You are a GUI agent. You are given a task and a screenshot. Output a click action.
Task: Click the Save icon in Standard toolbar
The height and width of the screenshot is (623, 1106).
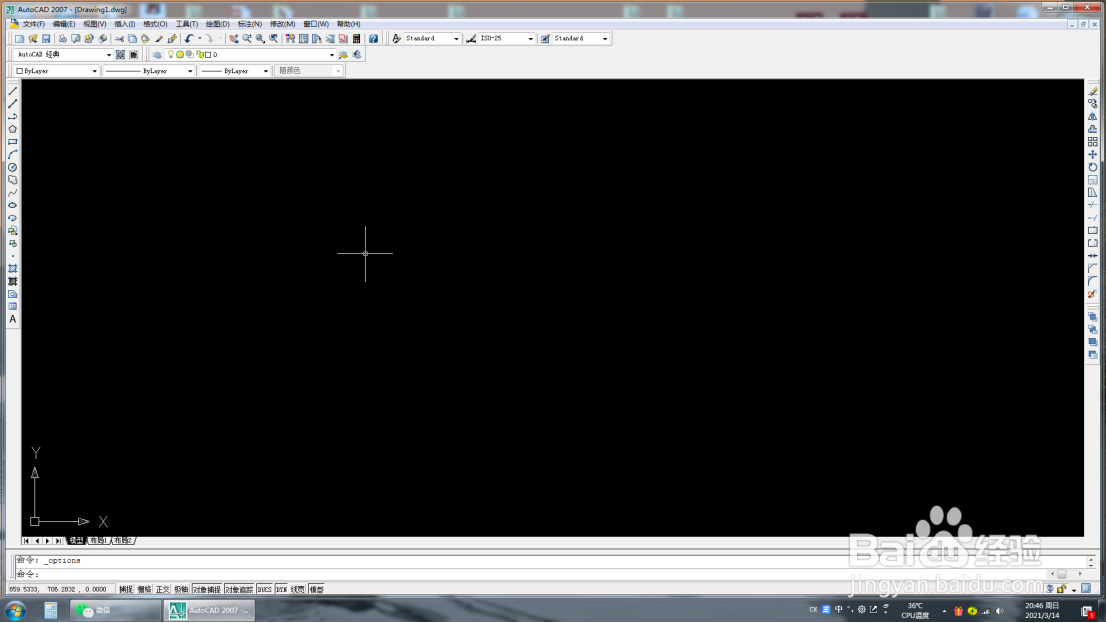(x=46, y=39)
